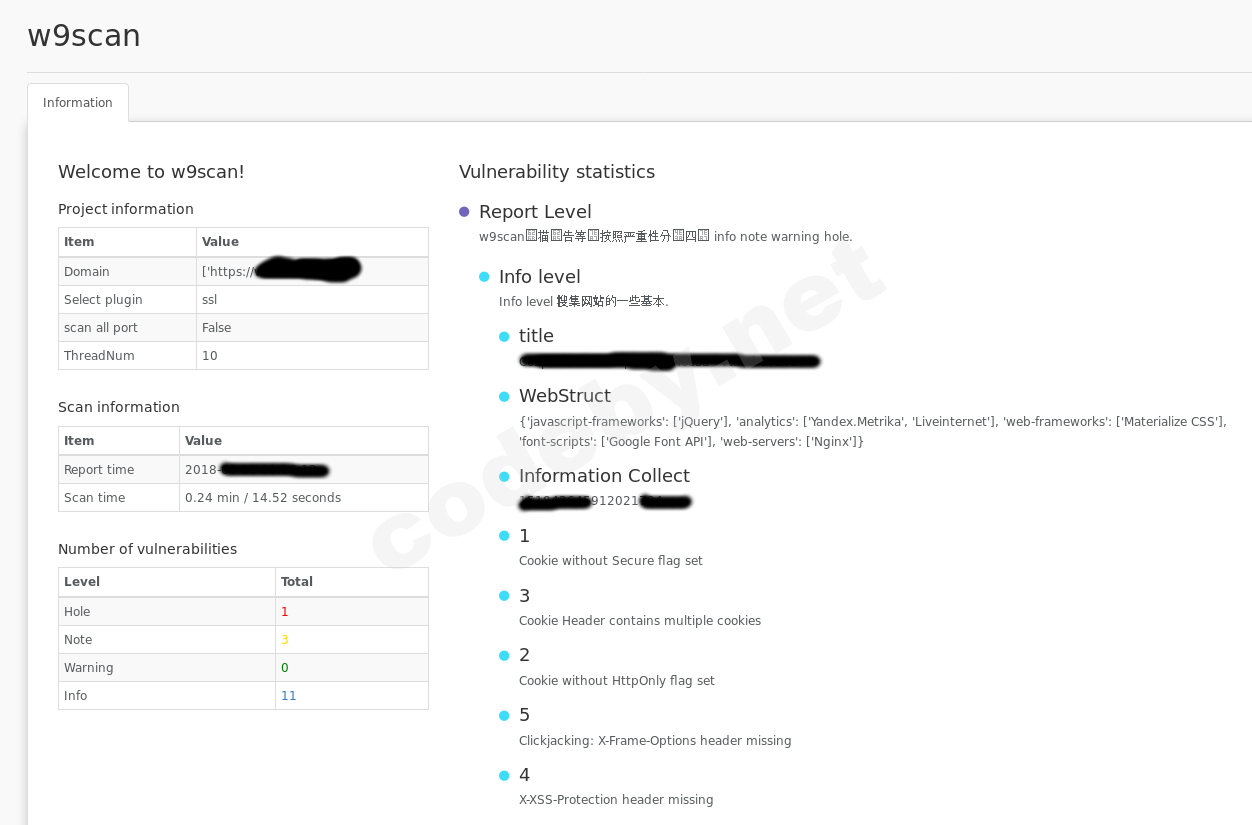Click the red Hole total '1'
This screenshot has height=825, width=1252.
(x=285, y=612)
